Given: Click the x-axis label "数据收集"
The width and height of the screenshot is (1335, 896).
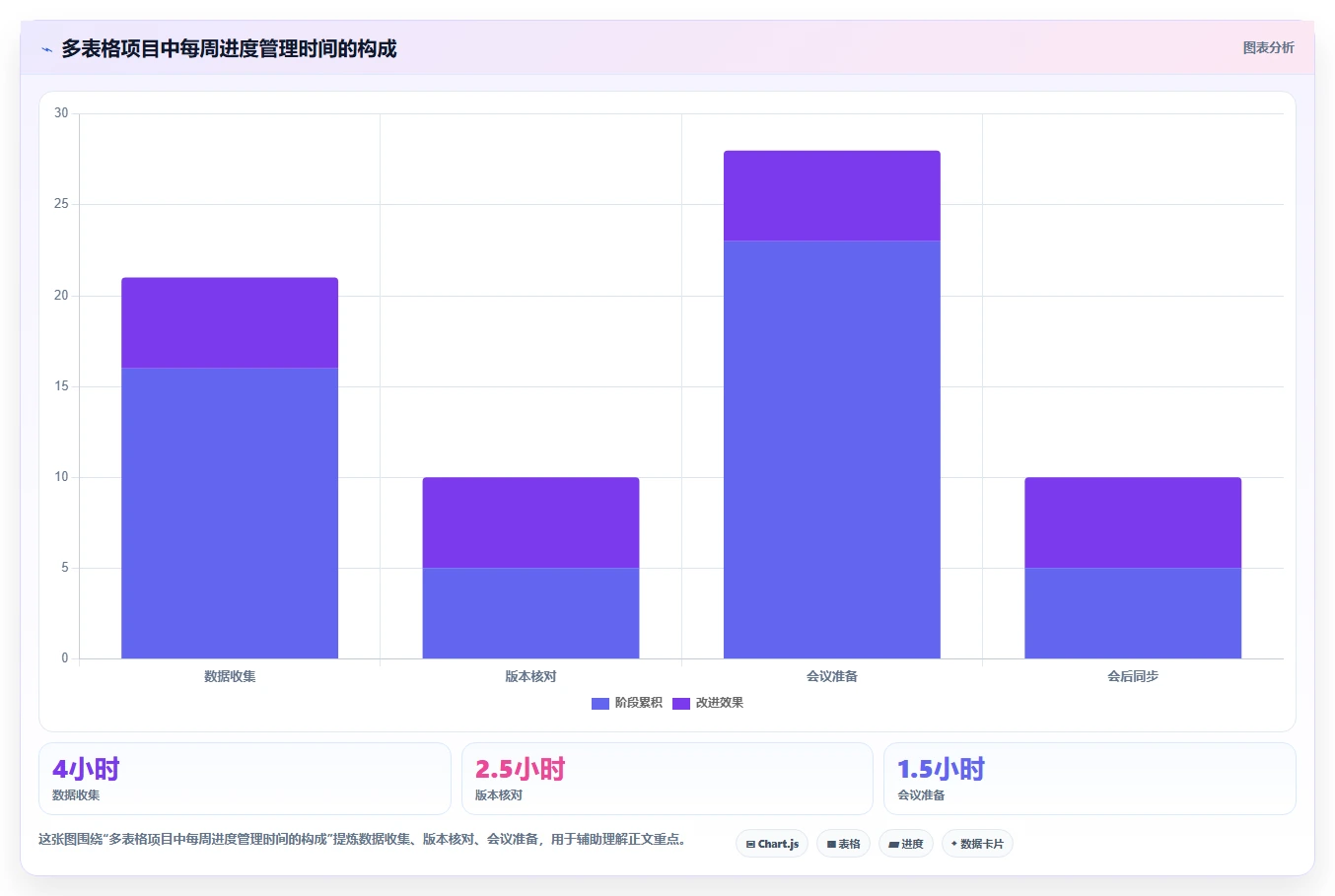Looking at the screenshot, I should (230, 676).
